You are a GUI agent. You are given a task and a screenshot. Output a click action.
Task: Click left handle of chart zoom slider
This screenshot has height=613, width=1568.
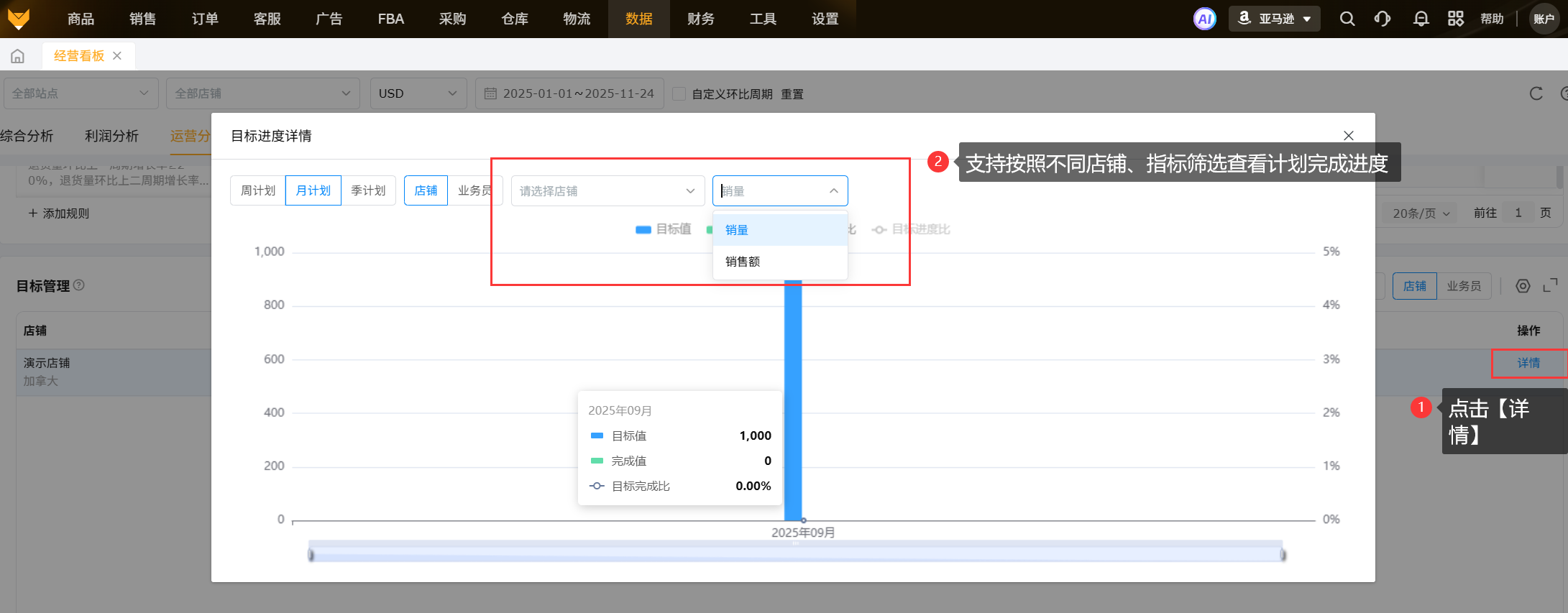[311, 555]
